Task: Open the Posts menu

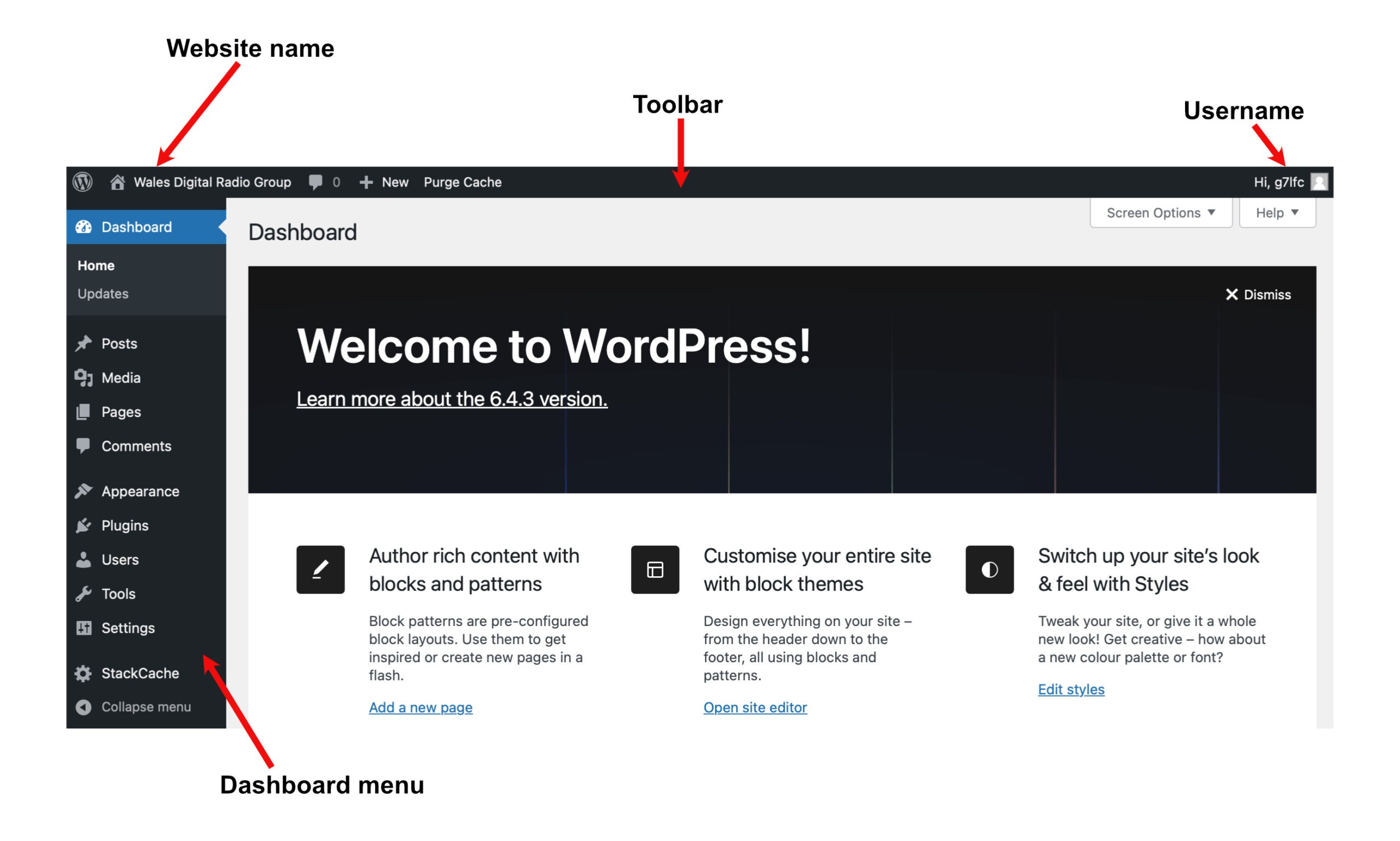Action: click(x=146, y=344)
